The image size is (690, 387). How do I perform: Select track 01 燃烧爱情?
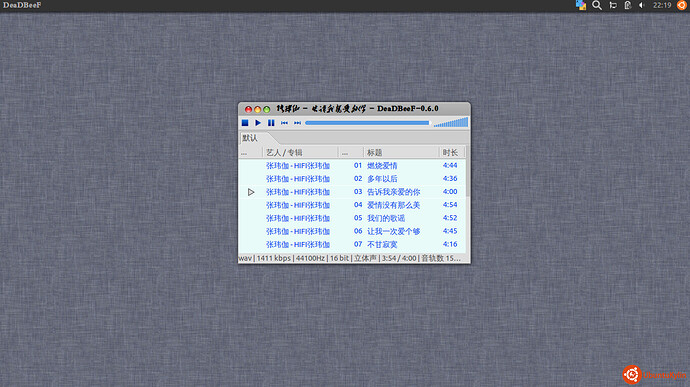tap(352, 166)
